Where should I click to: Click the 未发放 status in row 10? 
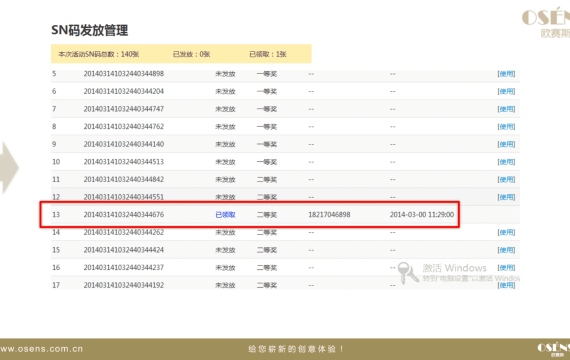tap(225, 162)
